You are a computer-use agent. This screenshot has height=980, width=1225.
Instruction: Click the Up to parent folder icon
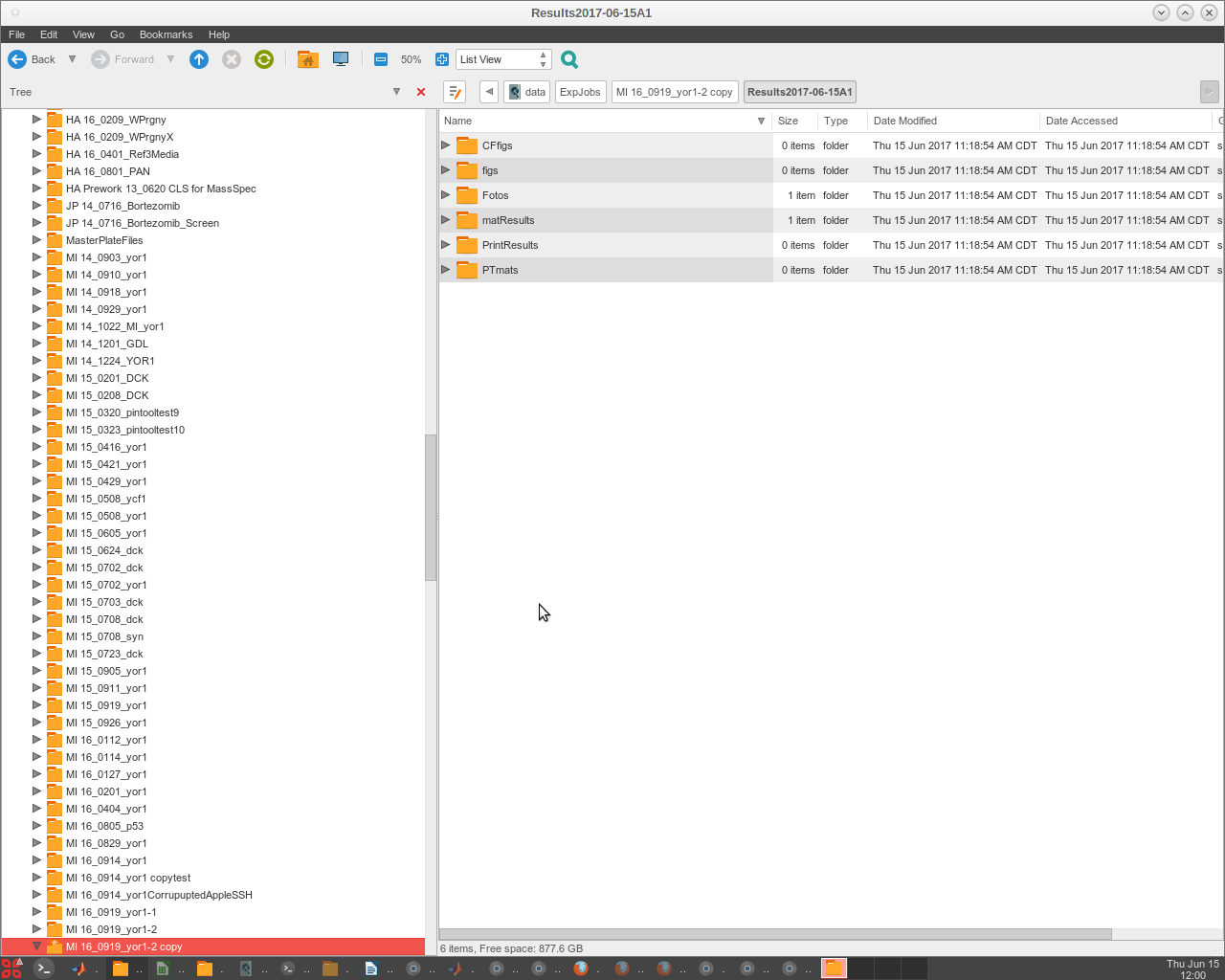(199, 59)
